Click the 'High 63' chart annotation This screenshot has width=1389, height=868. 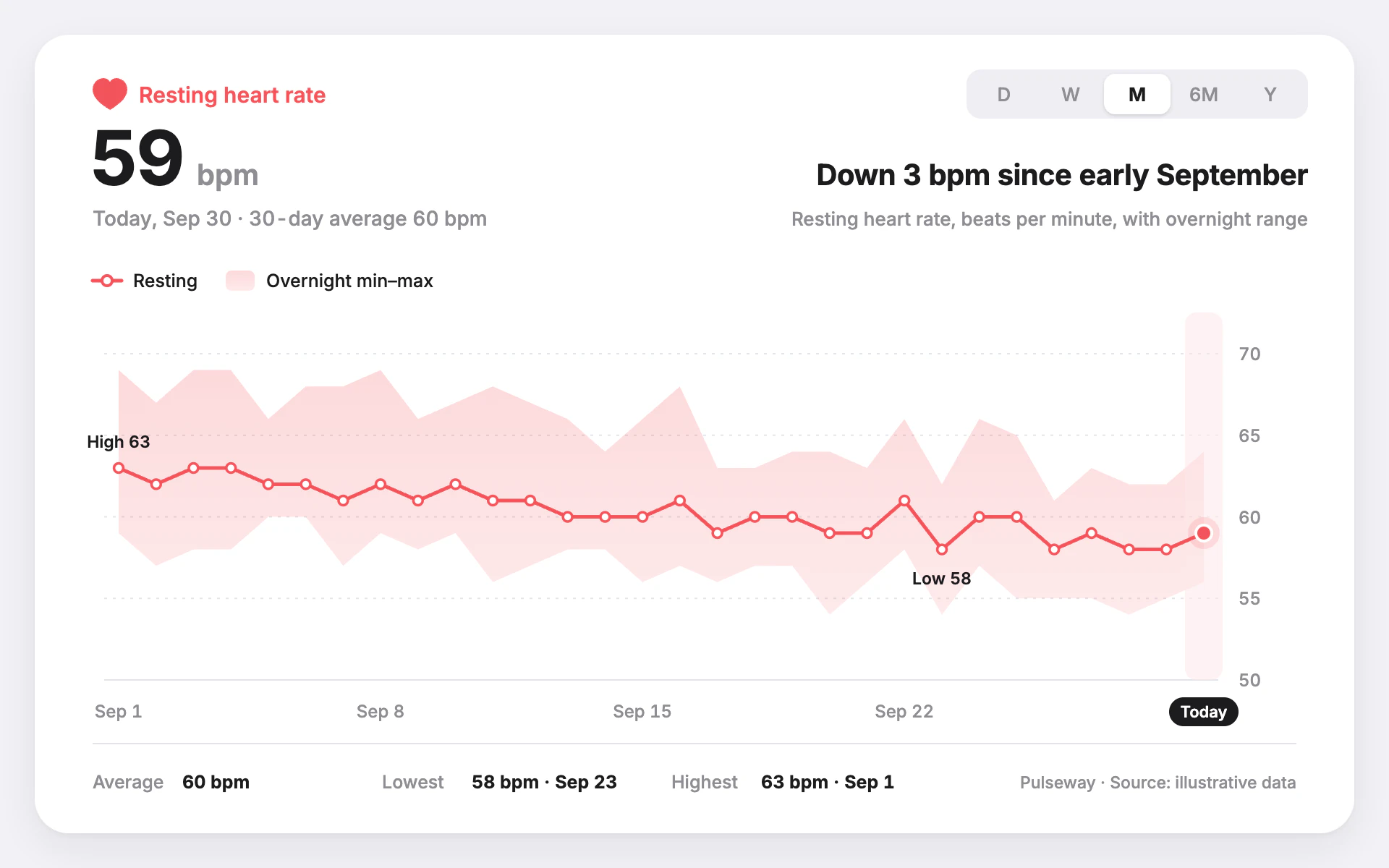pyautogui.click(x=118, y=442)
